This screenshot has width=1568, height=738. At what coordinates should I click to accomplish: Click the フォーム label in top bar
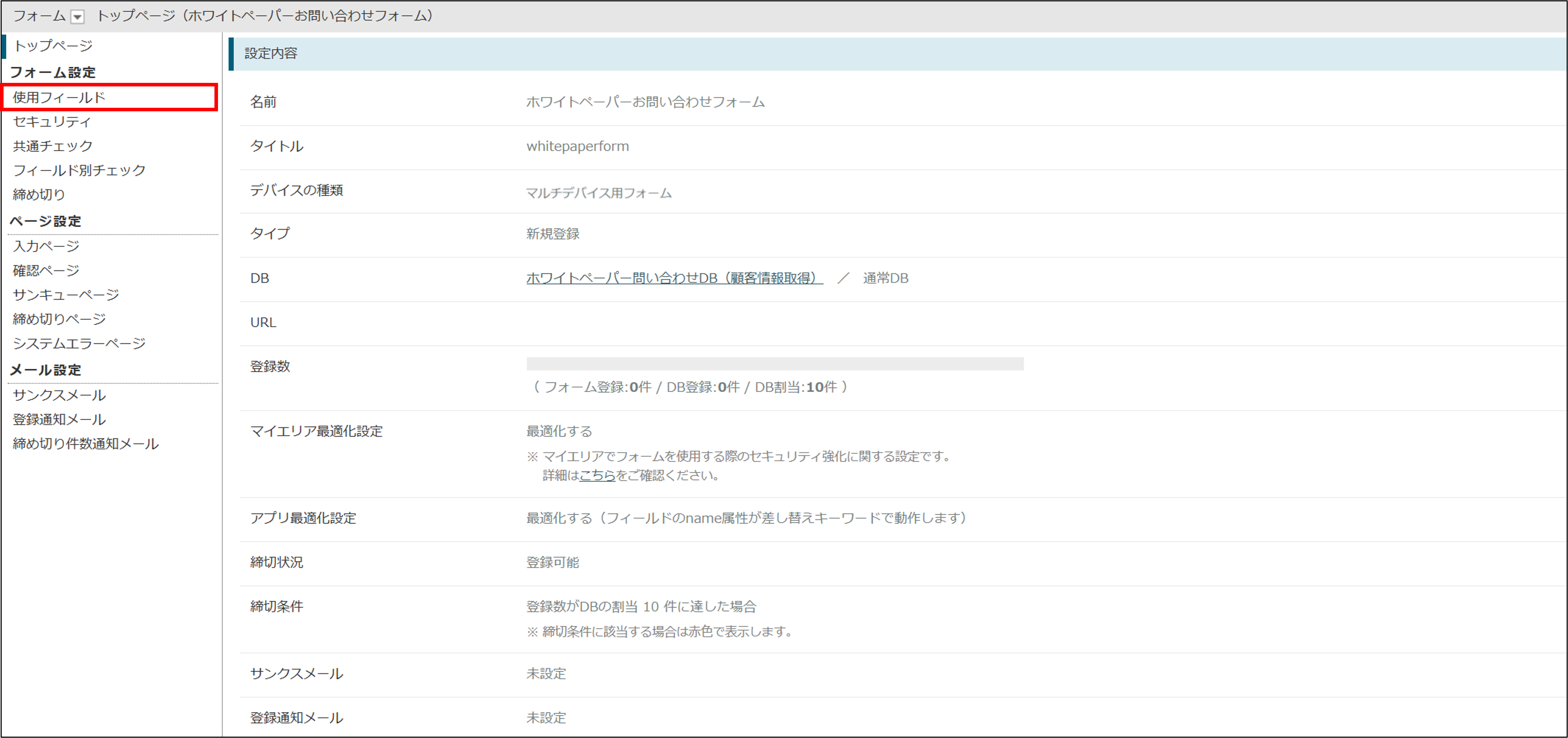pos(39,16)
